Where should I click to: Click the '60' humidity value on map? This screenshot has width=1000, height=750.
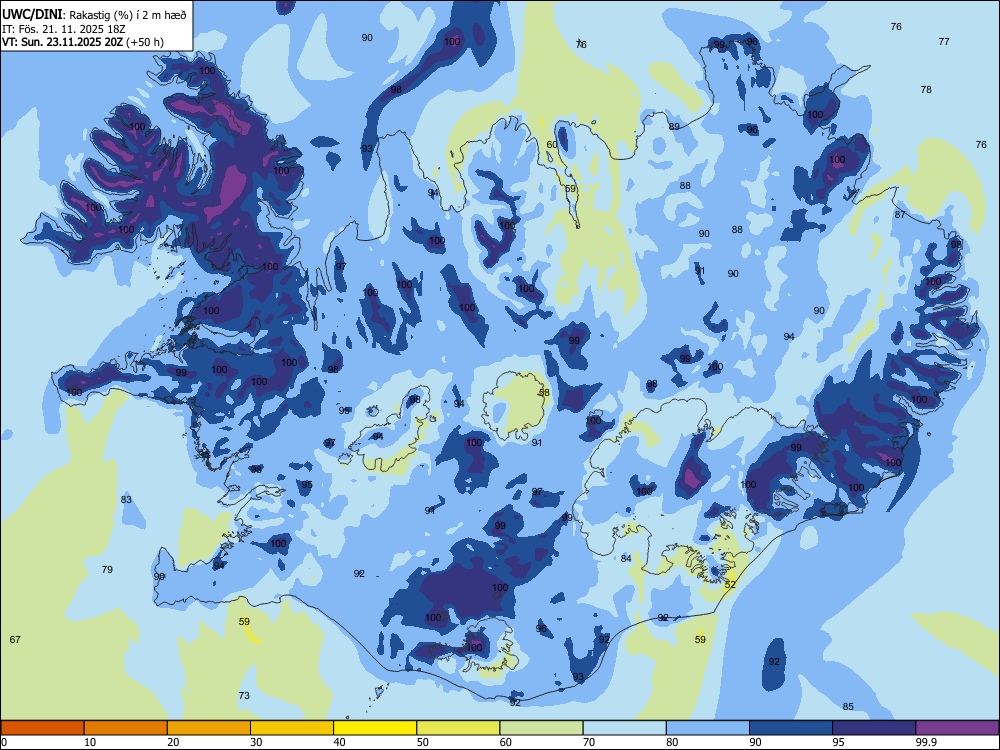(552, 144)
